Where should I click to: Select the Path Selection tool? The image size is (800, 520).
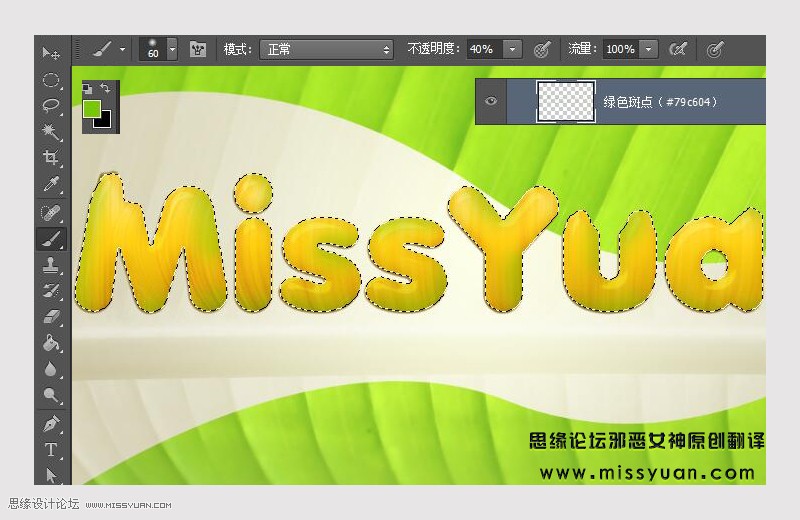51,475
